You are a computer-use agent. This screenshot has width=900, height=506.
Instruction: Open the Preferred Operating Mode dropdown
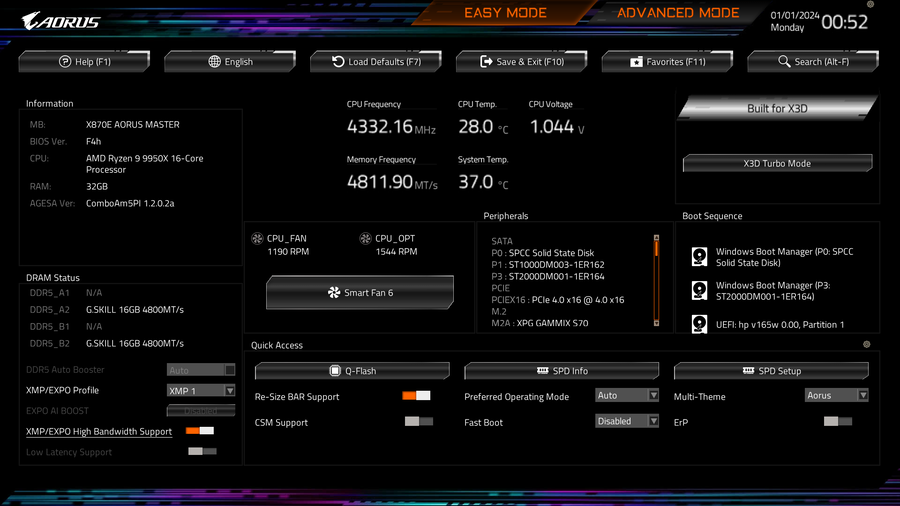pyautogui.click(x=627, y=395)
